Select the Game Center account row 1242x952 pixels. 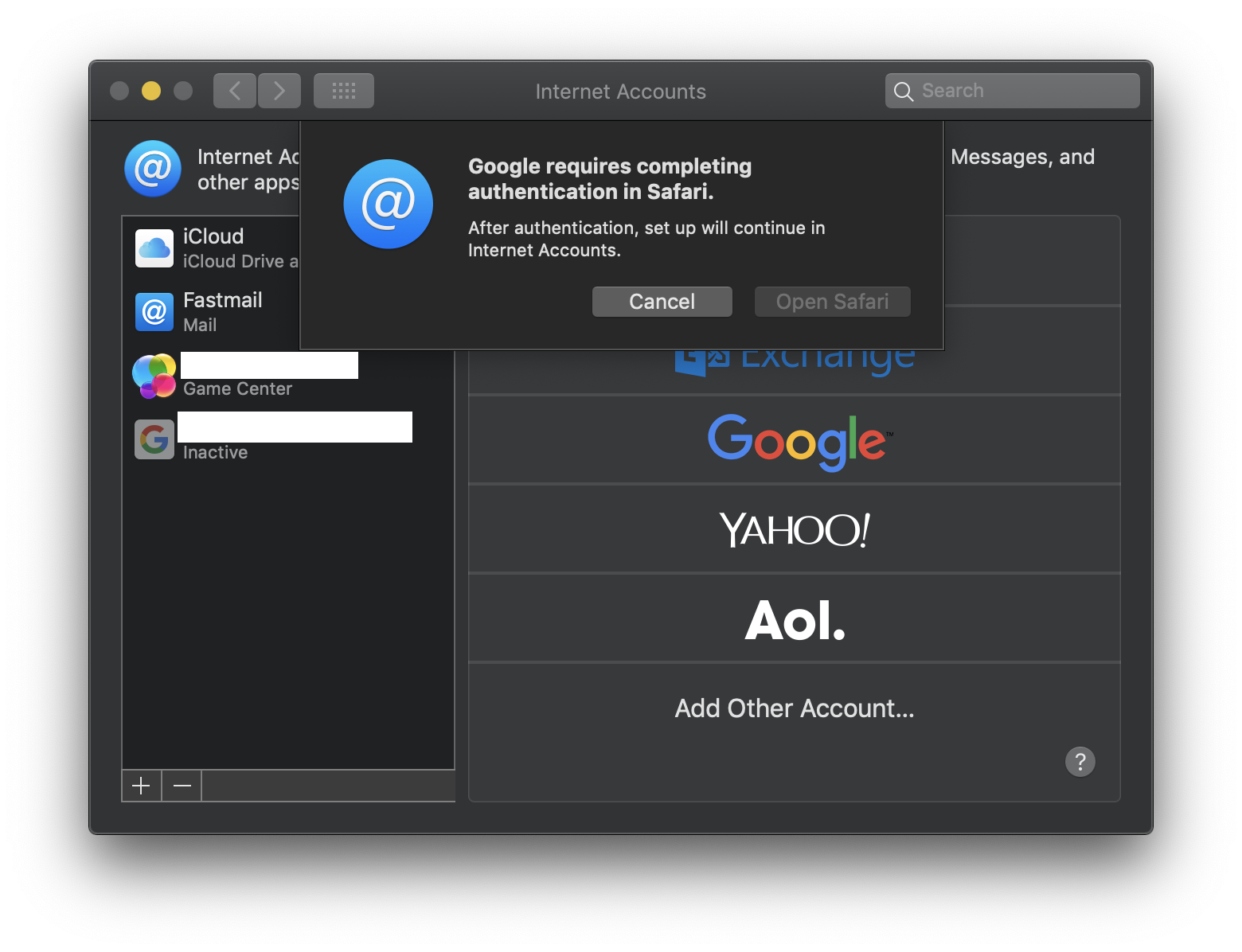pos(288,376)
